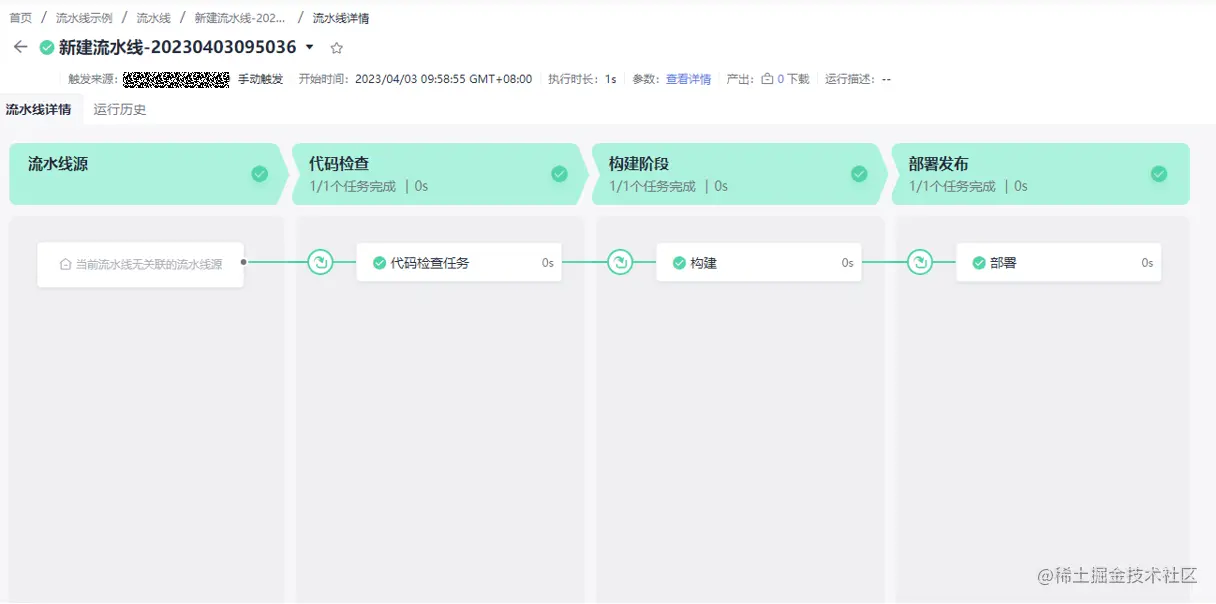Open 流水线示例 breadcrumb
Viewport: 1216px width, 604px height.
point(84,18)
